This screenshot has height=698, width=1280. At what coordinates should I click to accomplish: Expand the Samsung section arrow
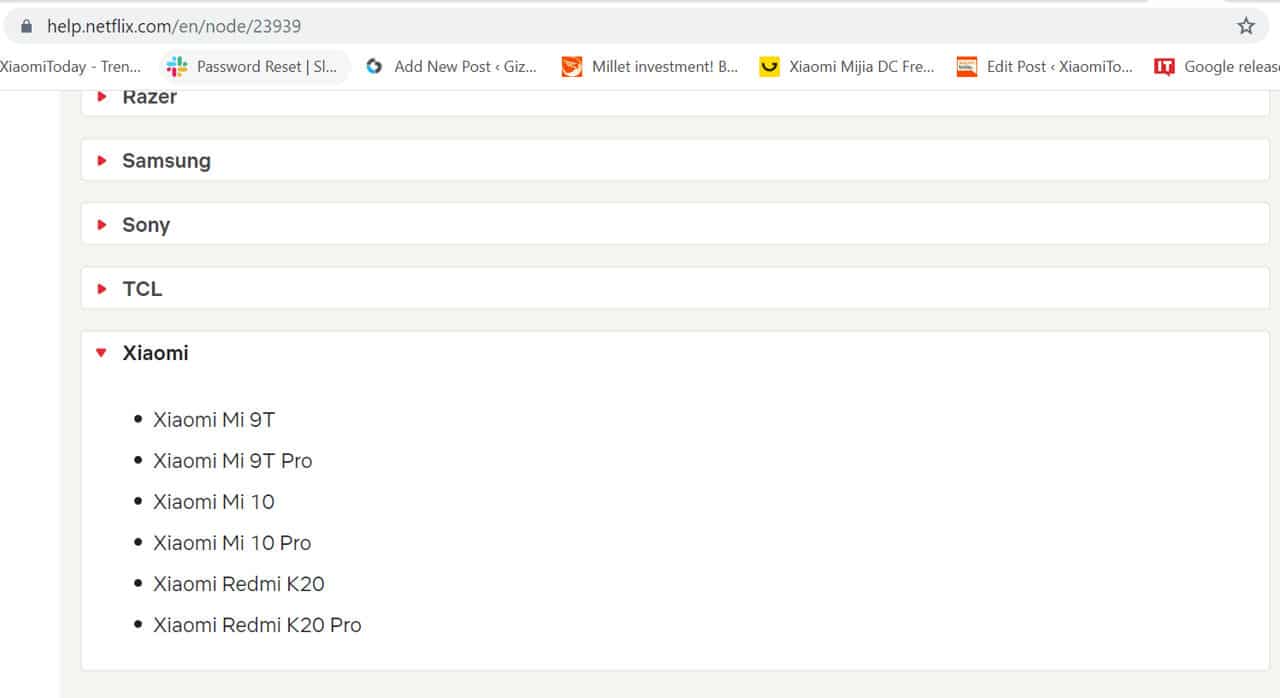(101, 160)
